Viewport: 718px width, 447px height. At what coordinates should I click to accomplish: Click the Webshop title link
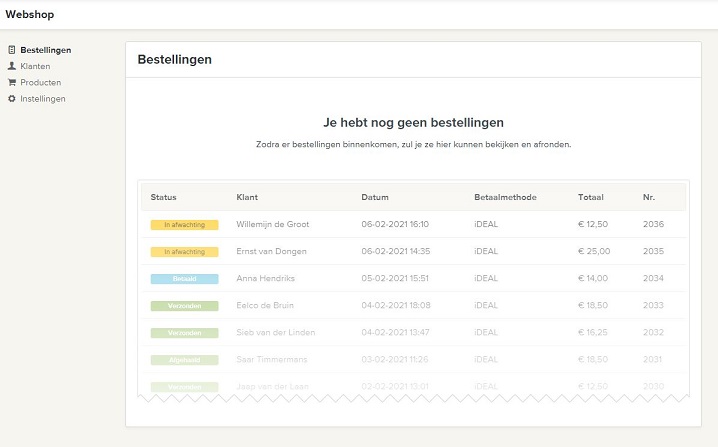click(30, 14)
